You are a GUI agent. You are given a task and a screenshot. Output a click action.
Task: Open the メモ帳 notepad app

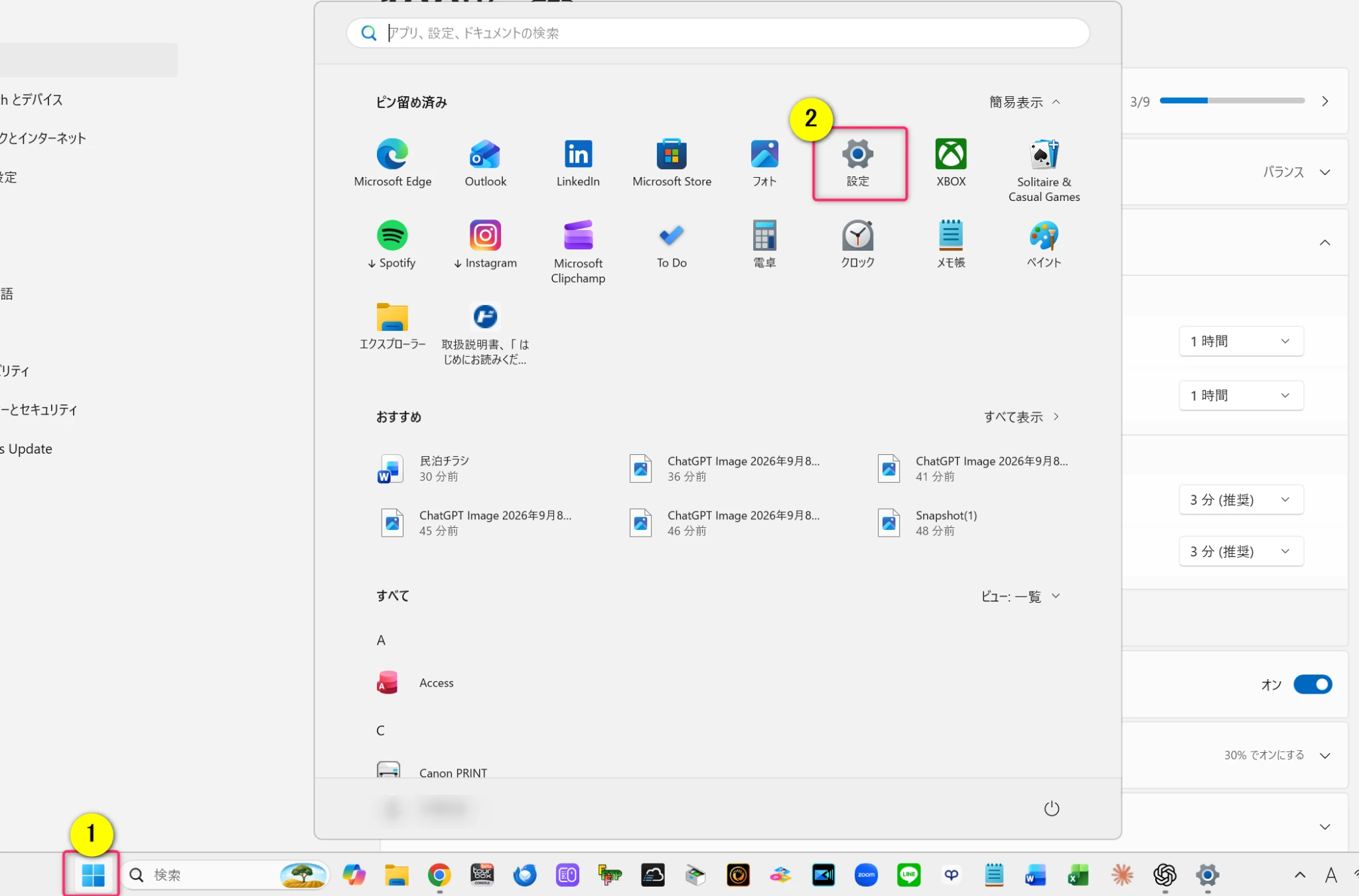click(951, 245)
